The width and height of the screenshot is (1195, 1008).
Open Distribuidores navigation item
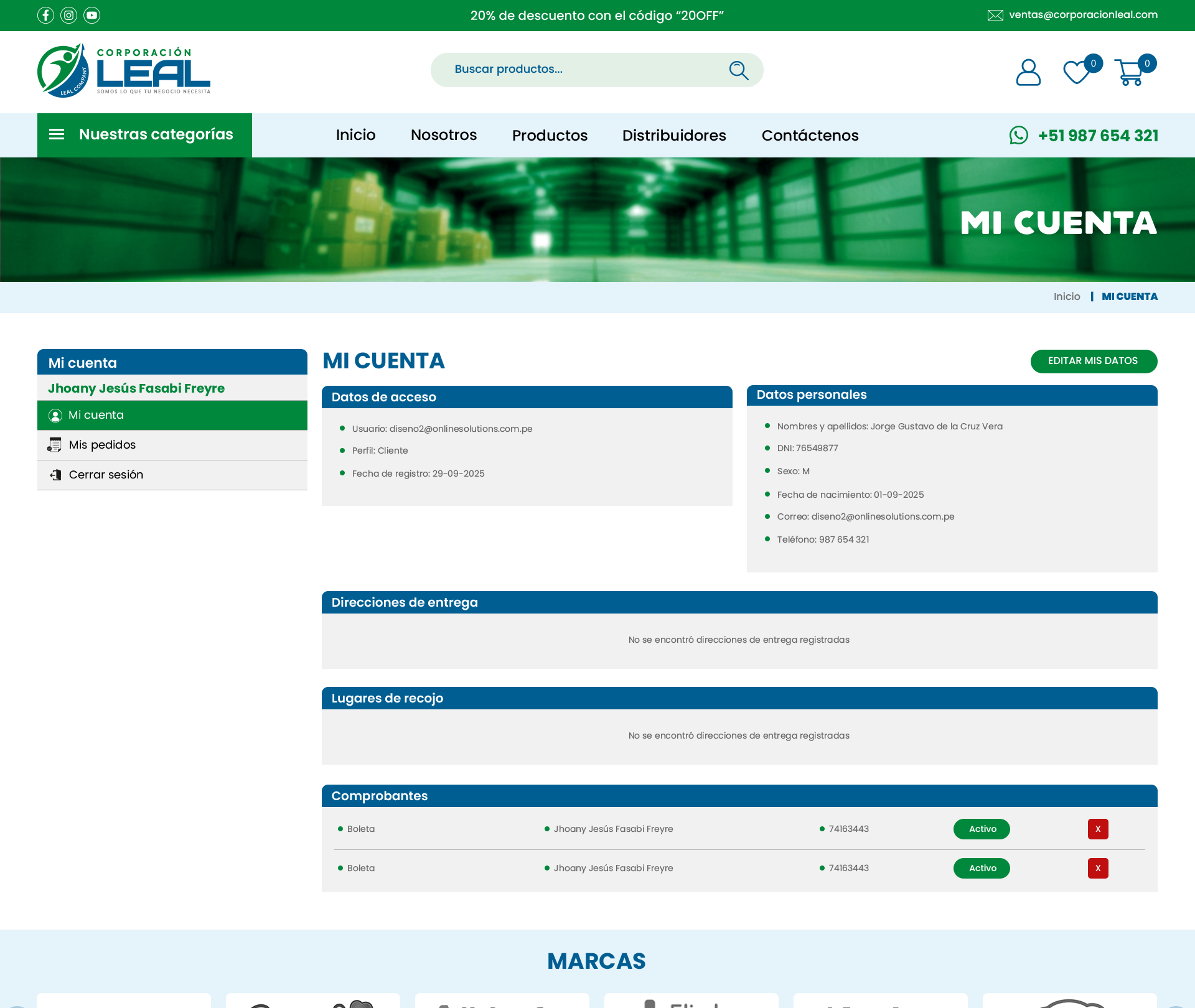click(674, 135)
